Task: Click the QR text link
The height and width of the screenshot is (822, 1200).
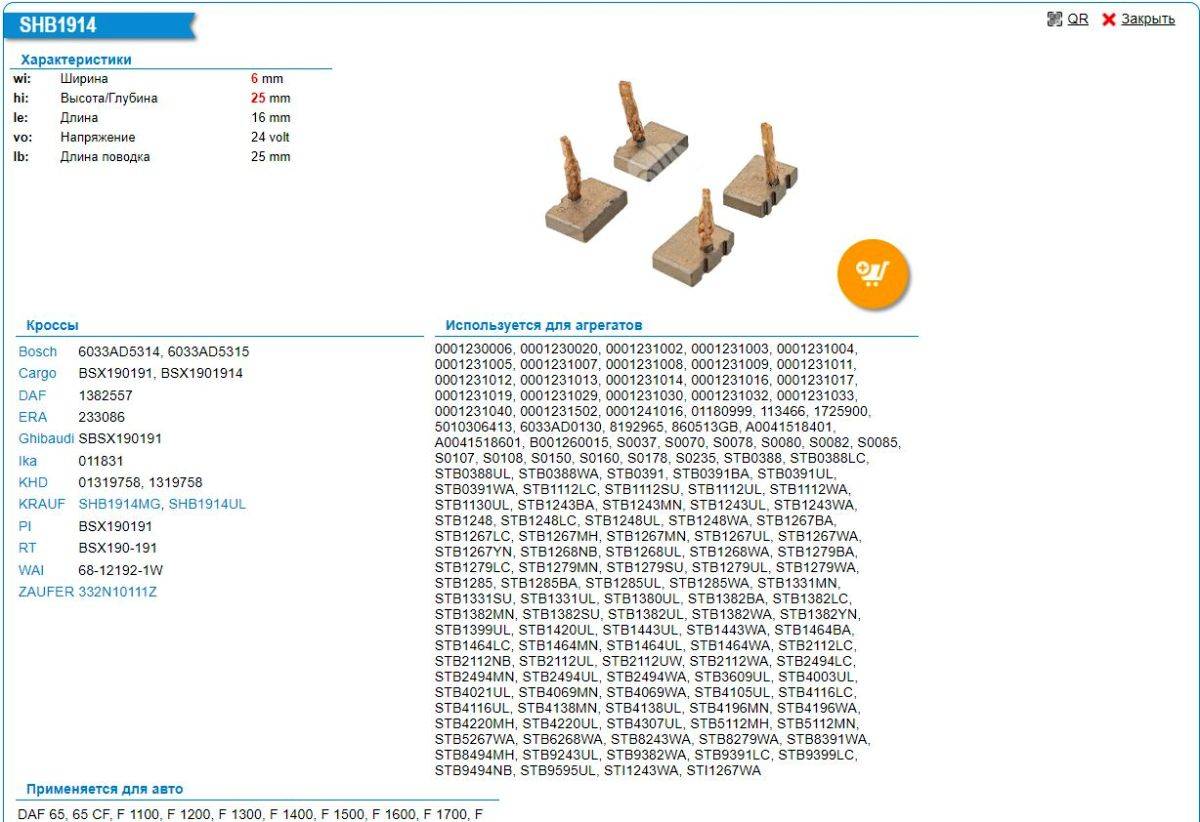Action: click(x=1078, y=19)
